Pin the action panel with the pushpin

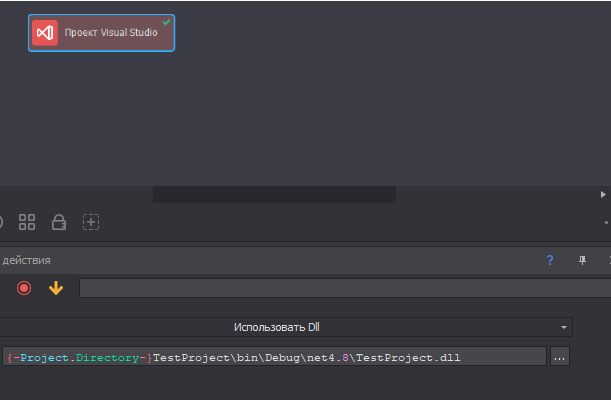pyautogui.click(x=582, y=260)
